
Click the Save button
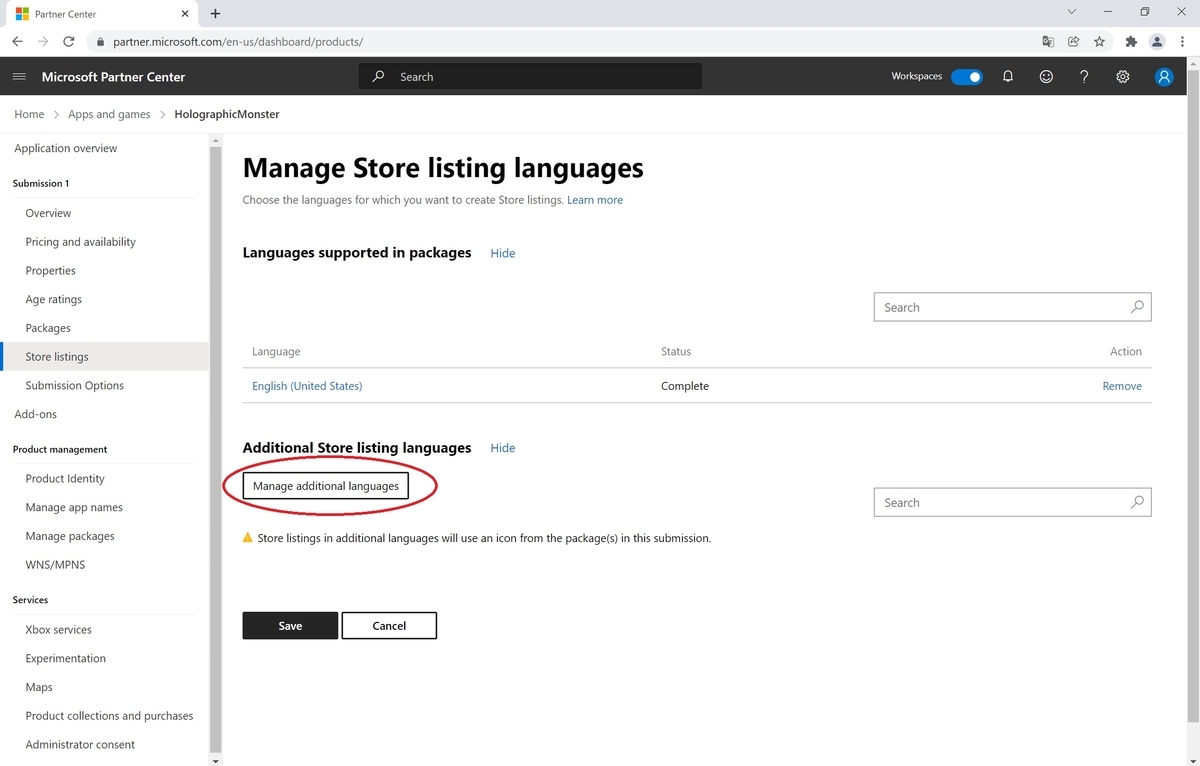coord(290,625)
